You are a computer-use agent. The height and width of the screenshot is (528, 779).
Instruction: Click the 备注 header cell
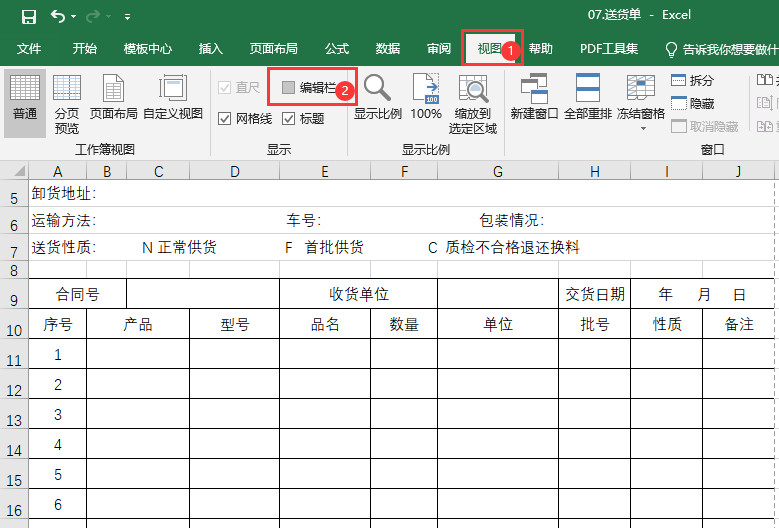click(739, 324)
